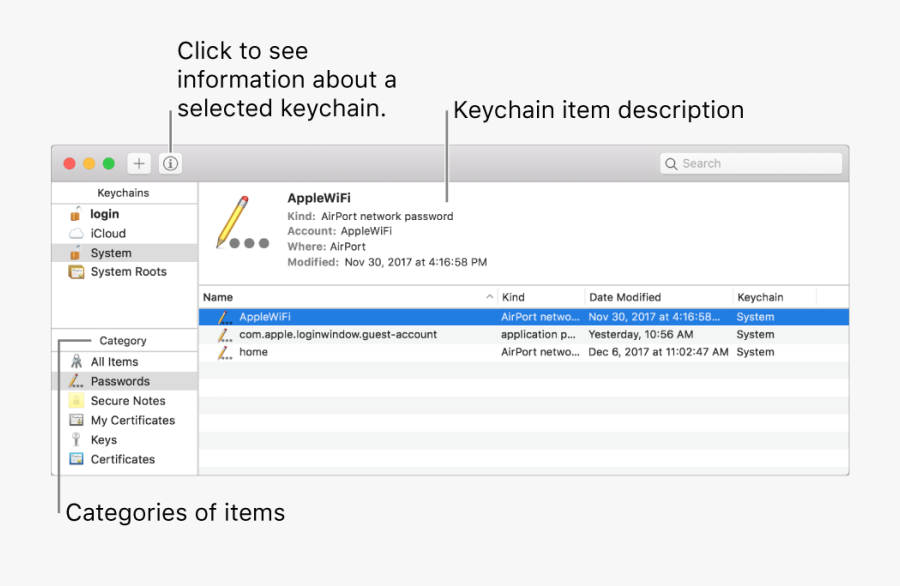Show the All Items category

click(125, 362)
